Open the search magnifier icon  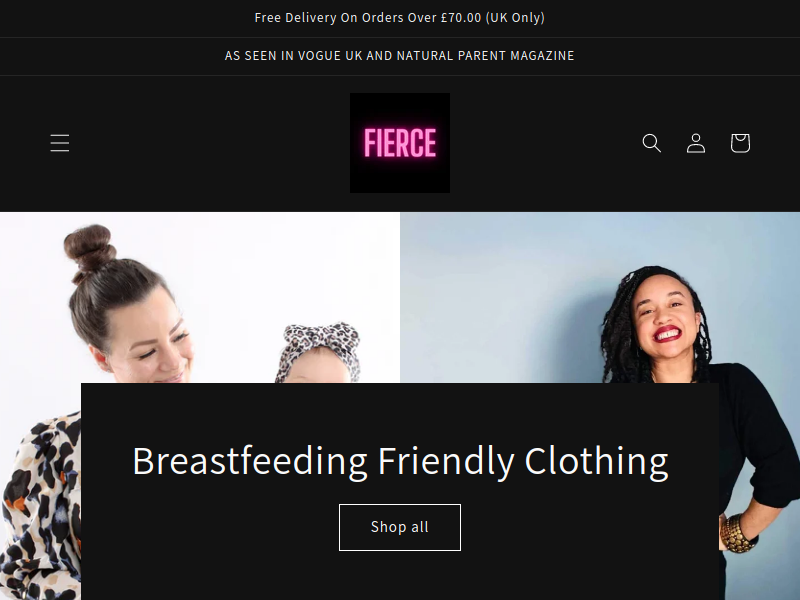(x=652, y=143)
